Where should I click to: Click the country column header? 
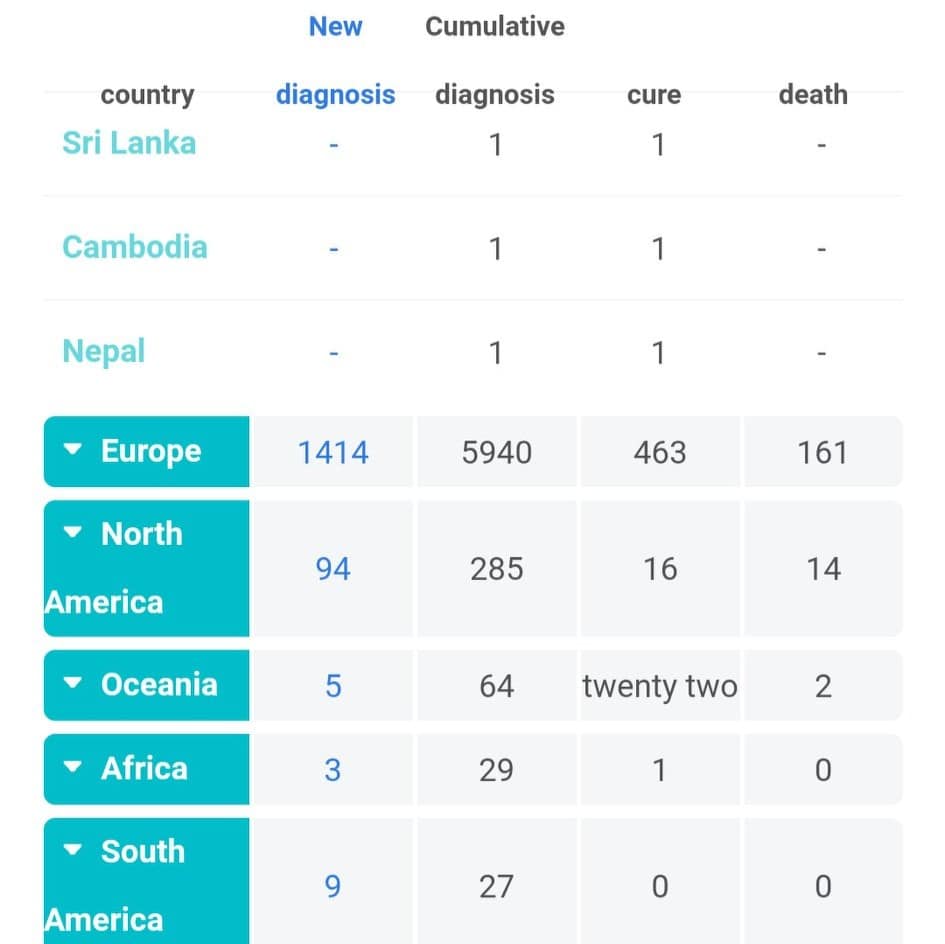coord(147,95)
